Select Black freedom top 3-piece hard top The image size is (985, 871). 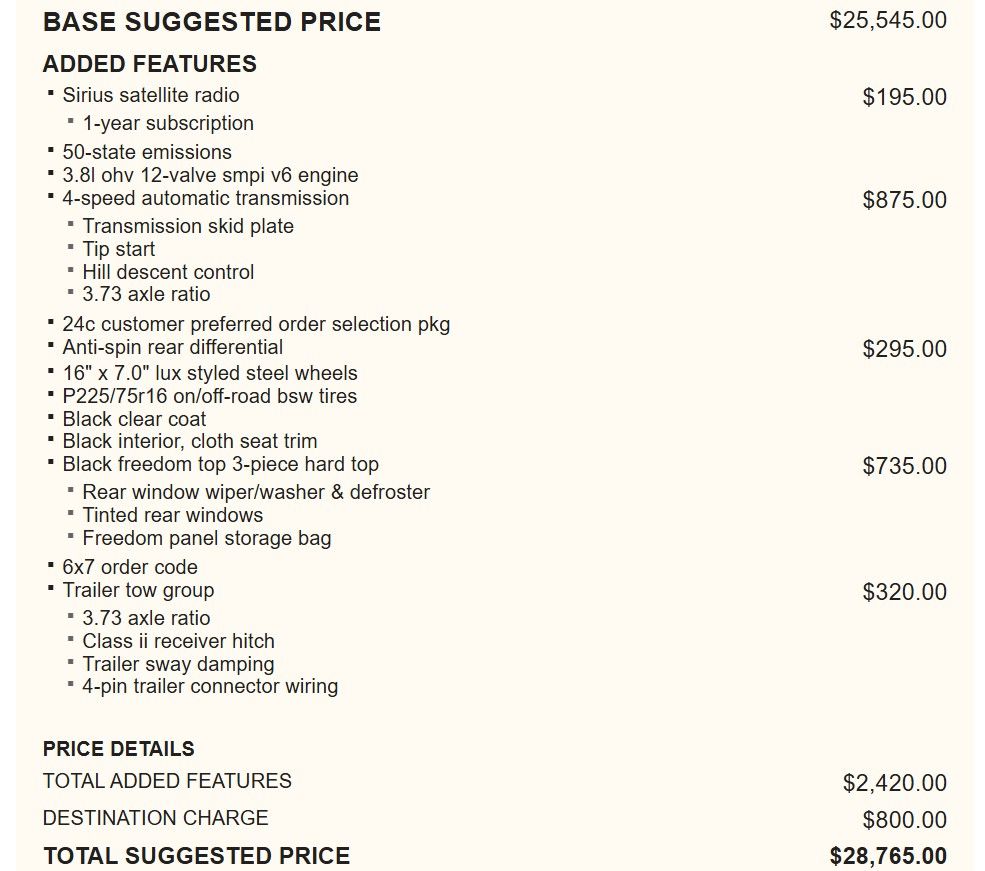coord(221,464)
